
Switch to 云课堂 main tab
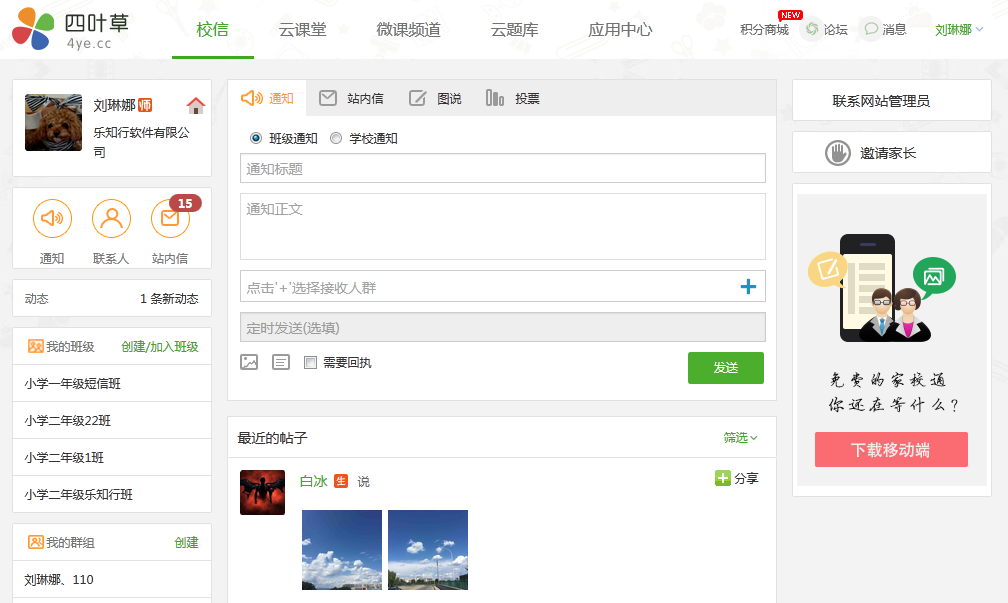tap(303, 30)
